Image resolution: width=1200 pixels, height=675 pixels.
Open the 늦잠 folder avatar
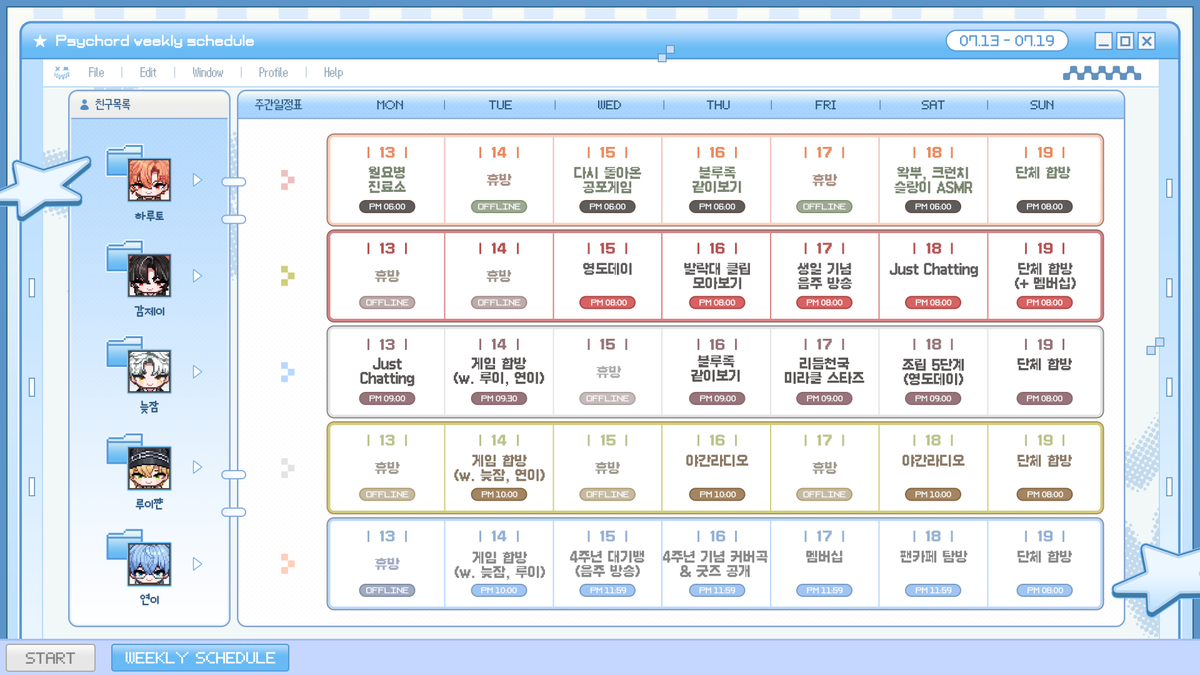pyautogui.click(x=149, y=372)
